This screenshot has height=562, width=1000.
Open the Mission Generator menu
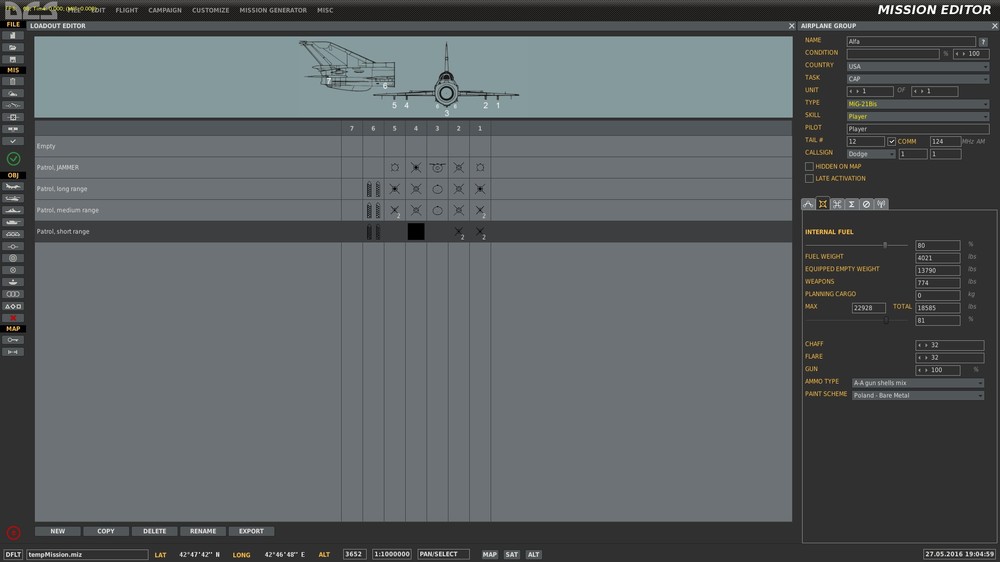point(273,10)
